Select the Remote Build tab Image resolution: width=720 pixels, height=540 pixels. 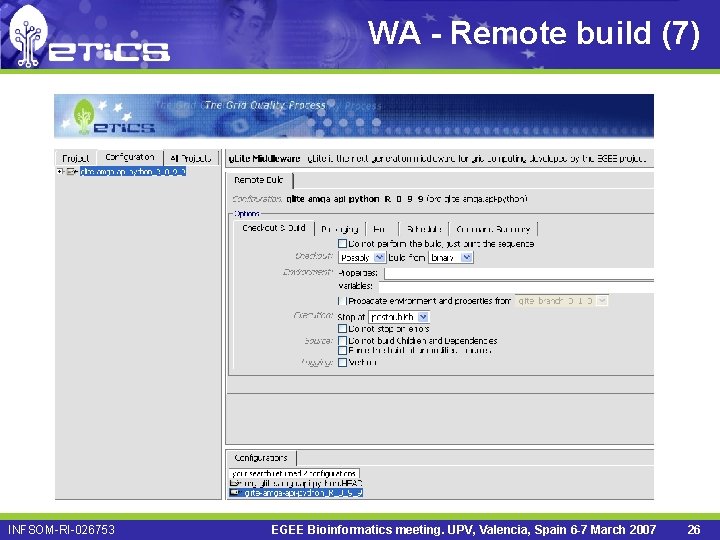259,180
